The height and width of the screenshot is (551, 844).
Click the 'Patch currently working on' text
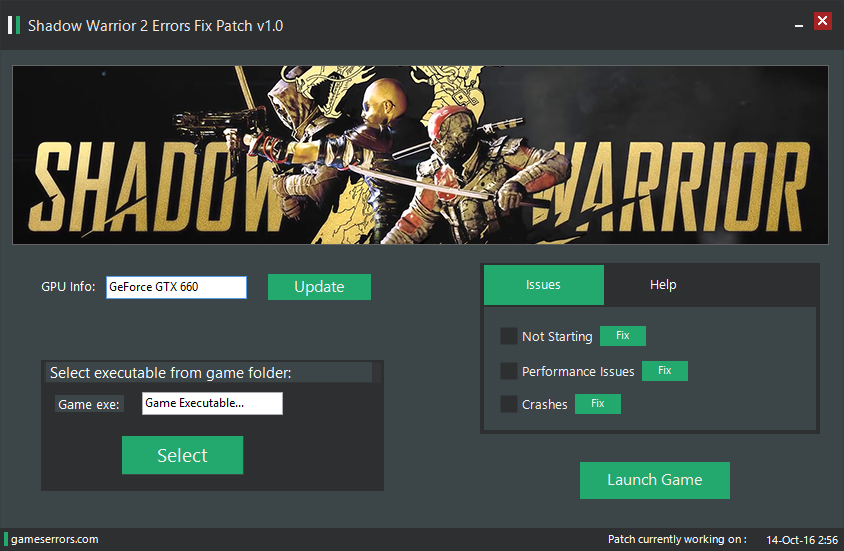coord(677,539)
